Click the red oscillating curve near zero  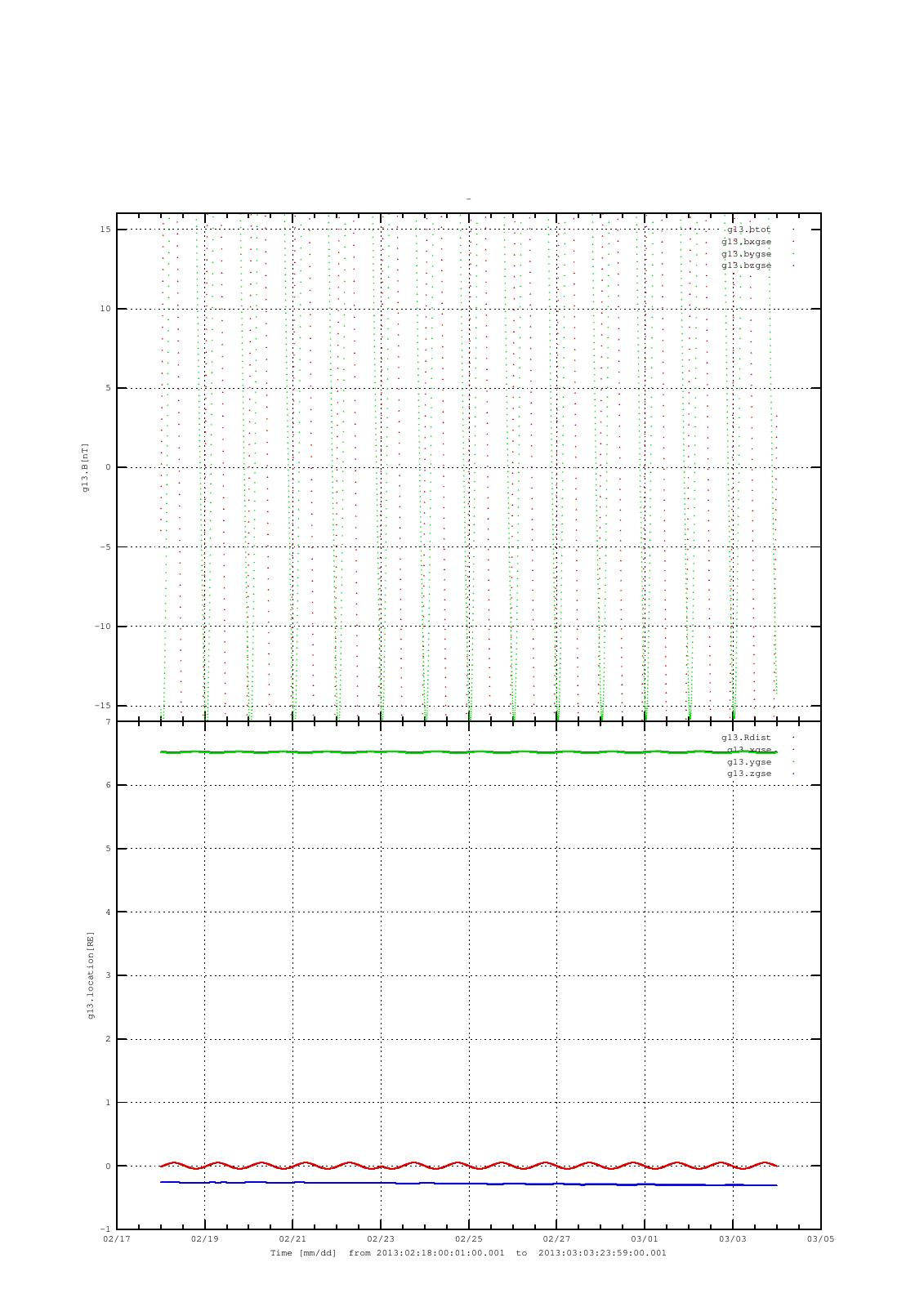(x=468, y=1166)
